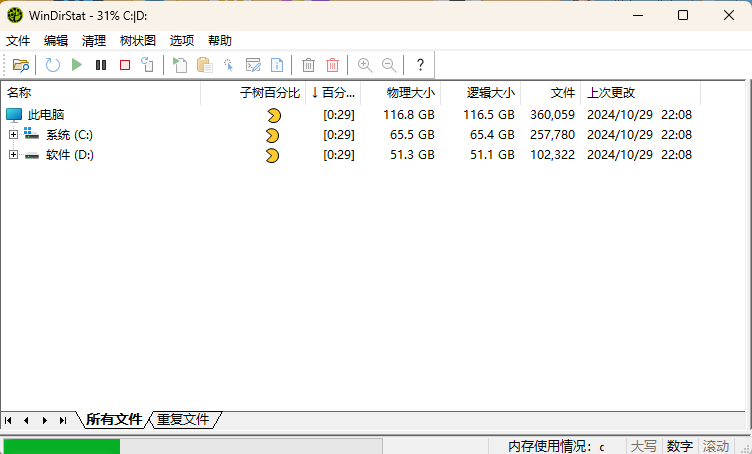Click the zoom in magnifier icon

365,65
